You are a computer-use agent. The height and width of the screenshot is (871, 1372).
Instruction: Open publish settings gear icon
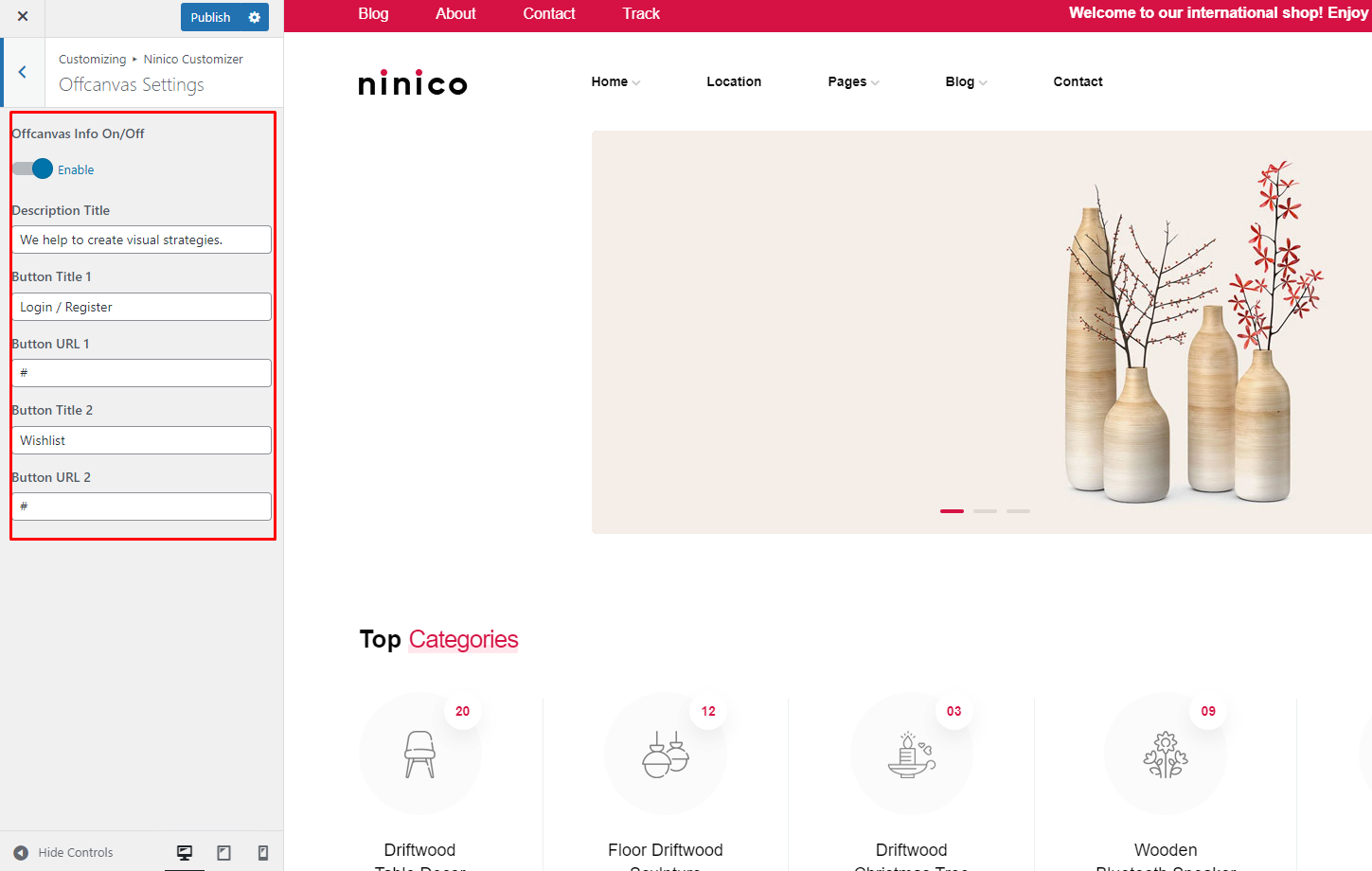[255, 17]
